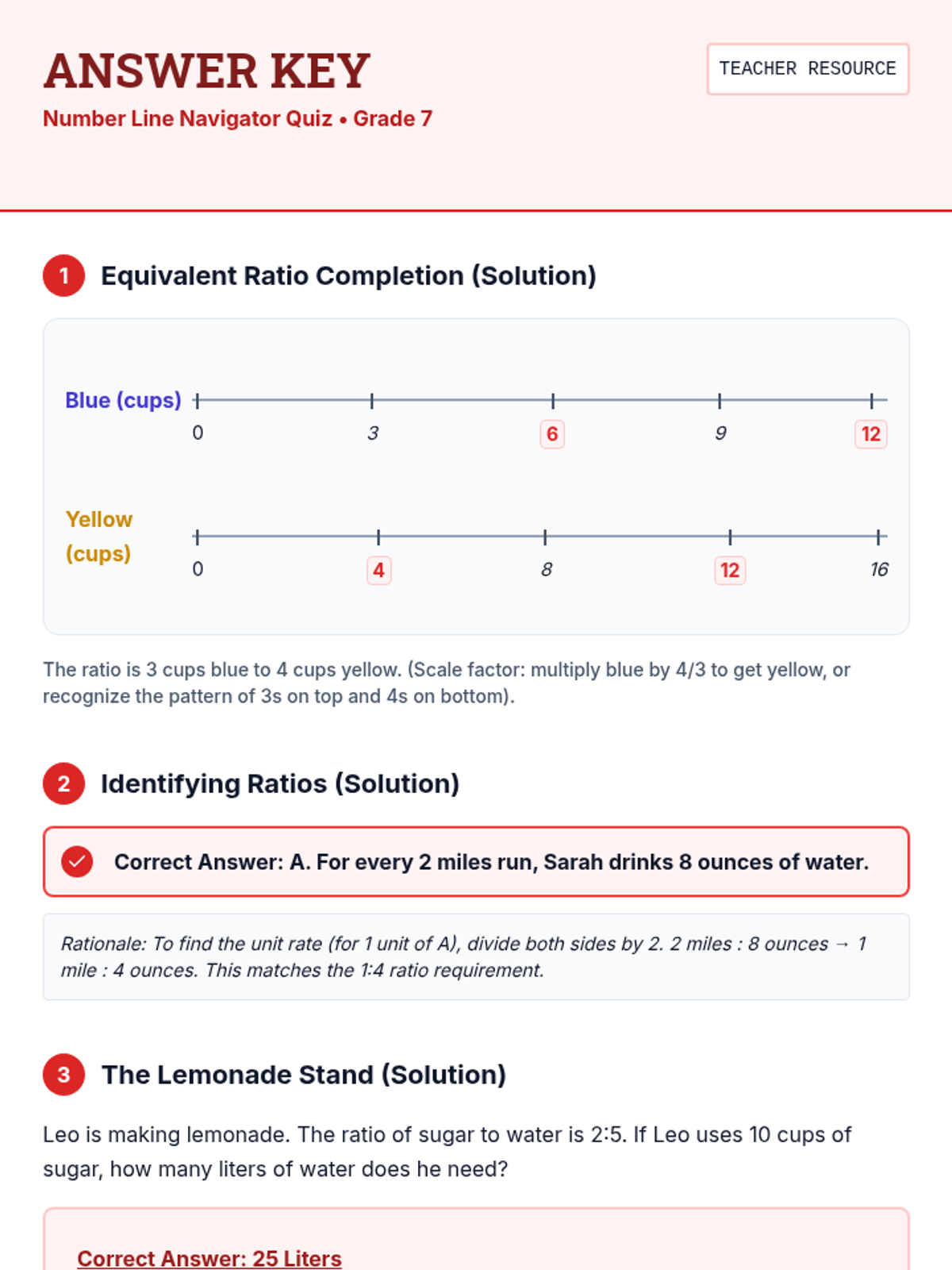Image resolution: width=952 pixels, height=1270 pixels.
Task: Click the Teacher Resource badge
Action: point(808,69)
